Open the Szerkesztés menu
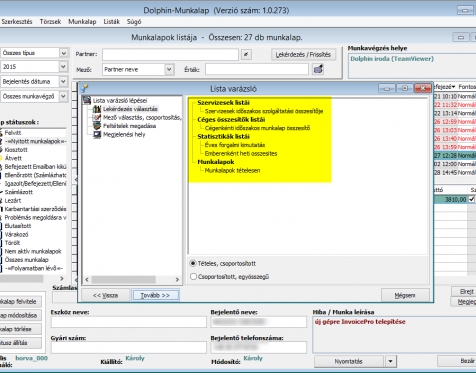 [17, 22]
